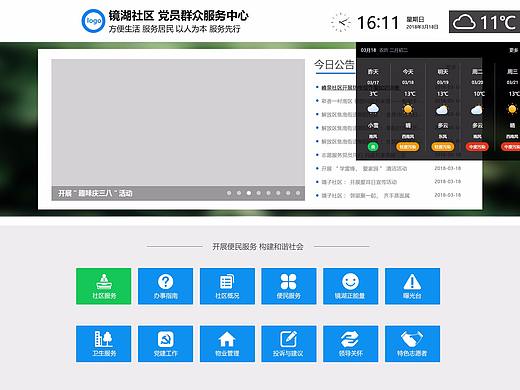Select the second carousel dot
This screenshot has height=390, width=520.
click(x=239, y=193)
